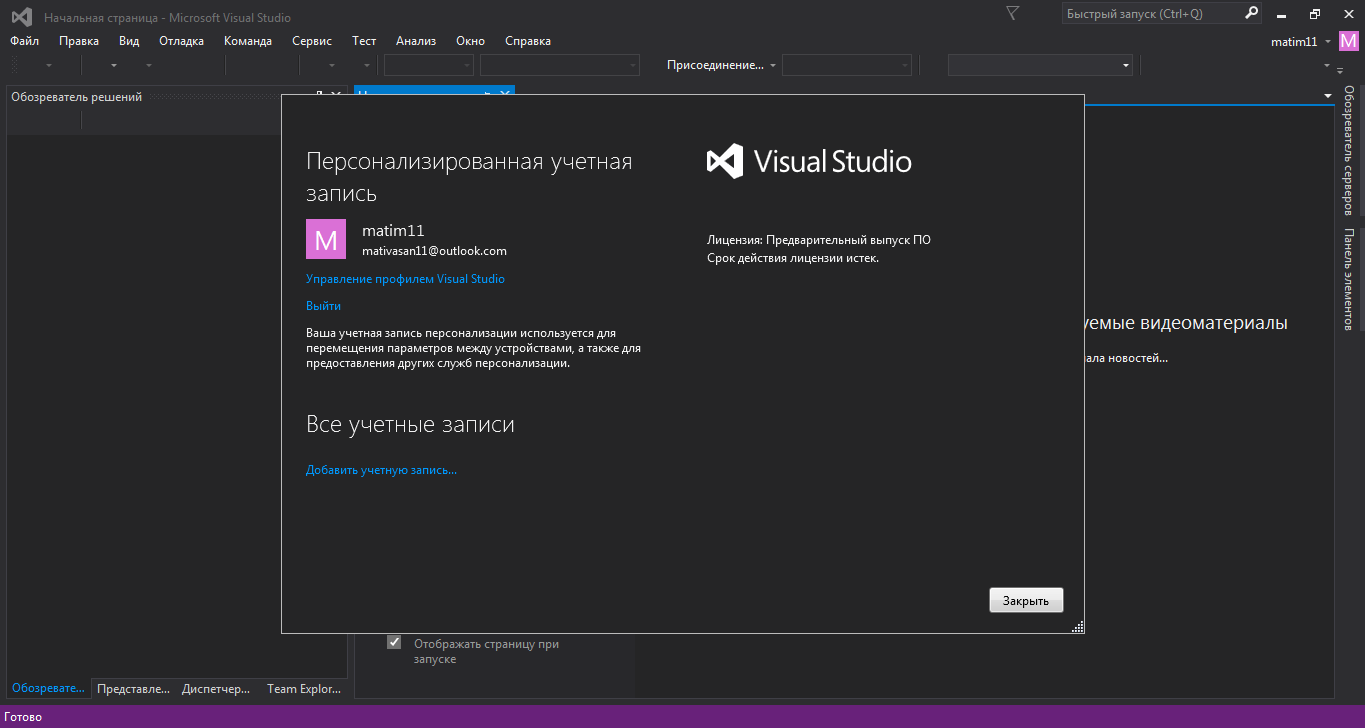The image size is (1365, 728).
Task: Click Лицензия: Предварительный выпуск ПО text
Action: pyautogui.click(x=819, y=240)
